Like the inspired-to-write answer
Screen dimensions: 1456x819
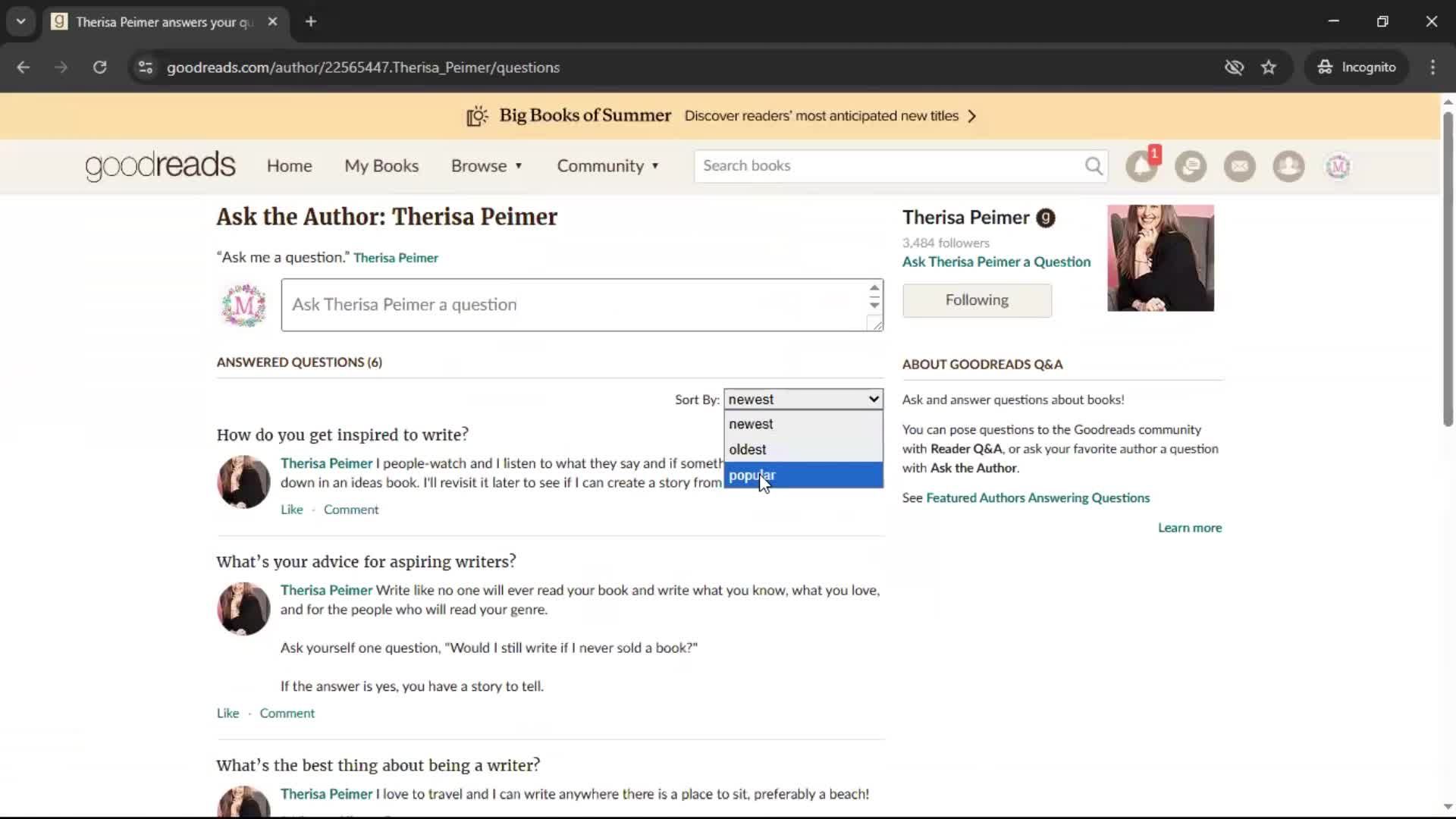pos(292,510)
